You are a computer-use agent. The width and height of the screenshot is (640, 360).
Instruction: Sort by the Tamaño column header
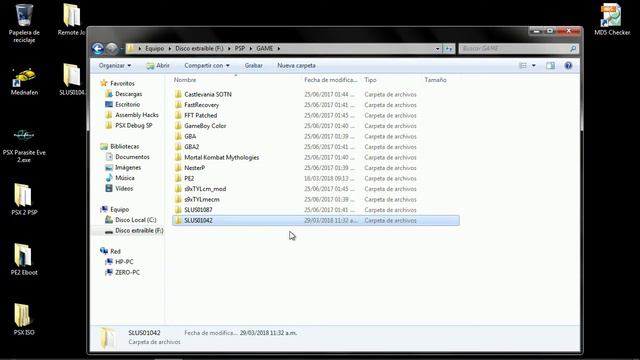pyautogui.click(x=436, y=80)
